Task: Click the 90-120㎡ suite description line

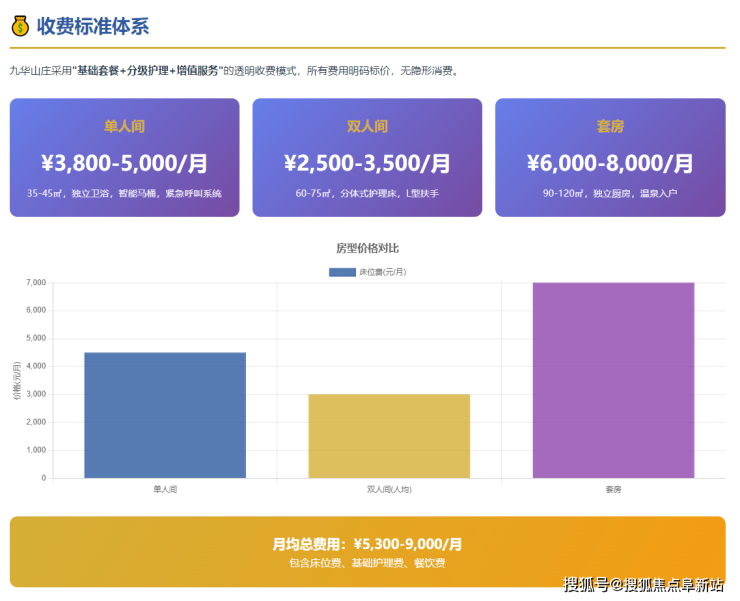Action: (x=610, y=193)
